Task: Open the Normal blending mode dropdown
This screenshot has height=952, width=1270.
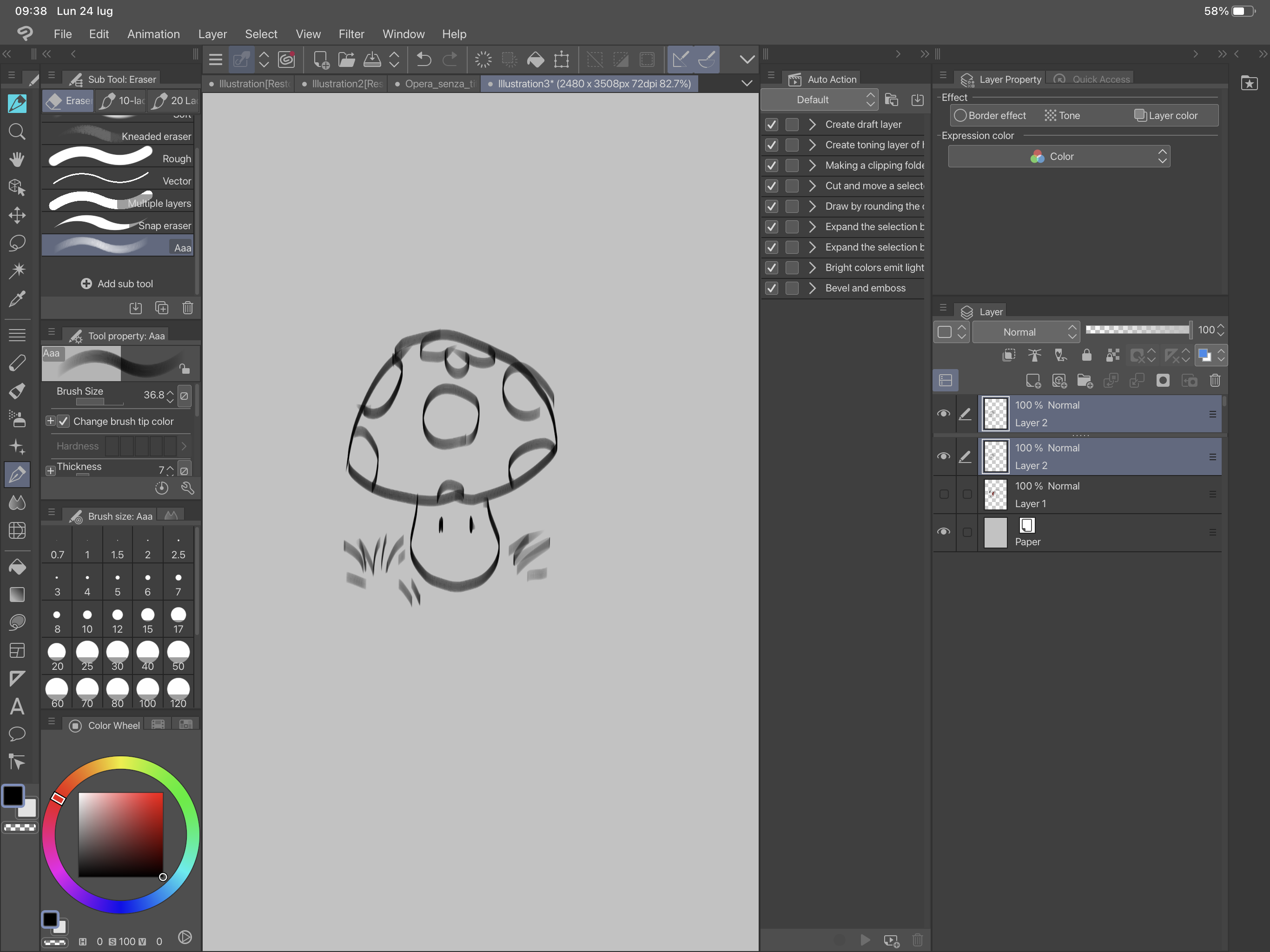Action: (1026, 332)
